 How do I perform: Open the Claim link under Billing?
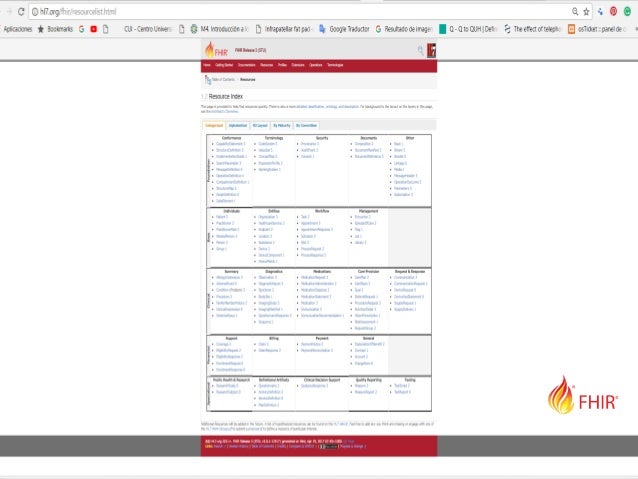tap(263, 344)
